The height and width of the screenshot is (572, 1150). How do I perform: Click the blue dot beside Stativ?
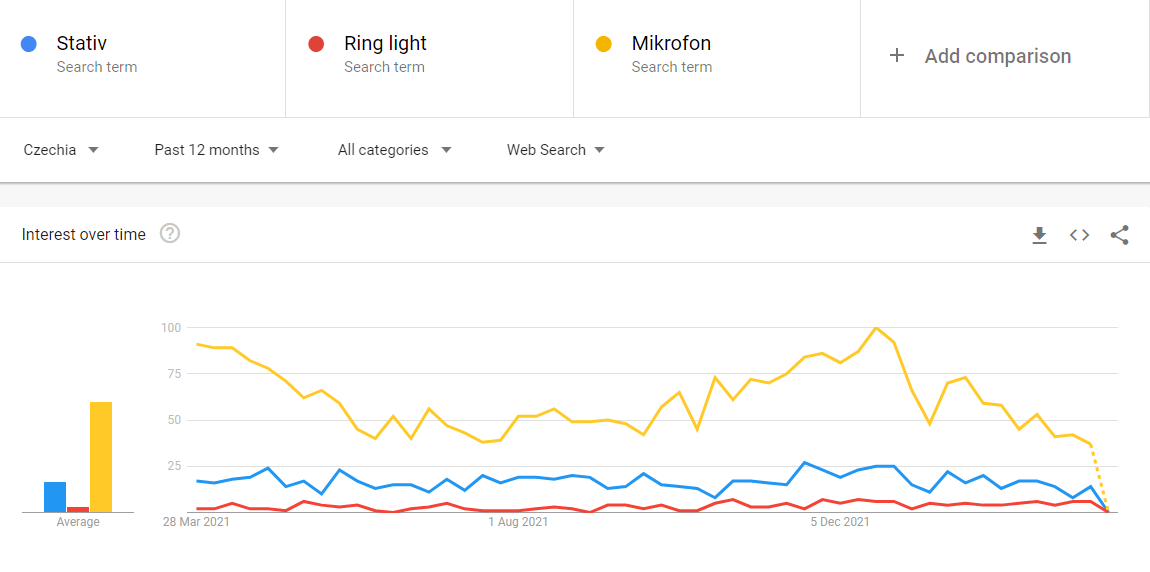tap(29, 44)
